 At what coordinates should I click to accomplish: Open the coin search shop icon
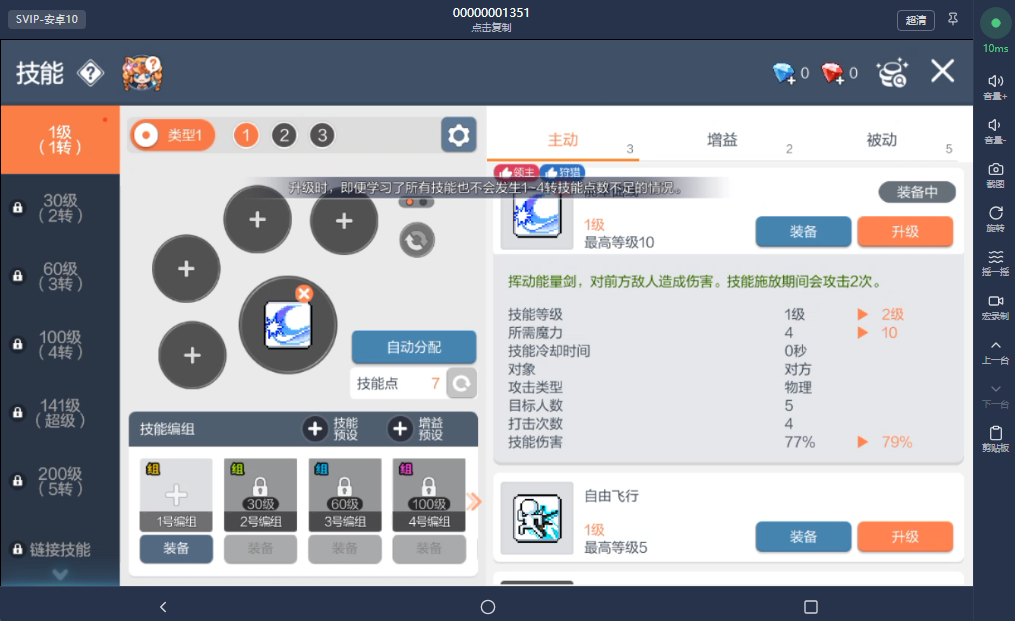pyautogui.click(x=893, y=73)
